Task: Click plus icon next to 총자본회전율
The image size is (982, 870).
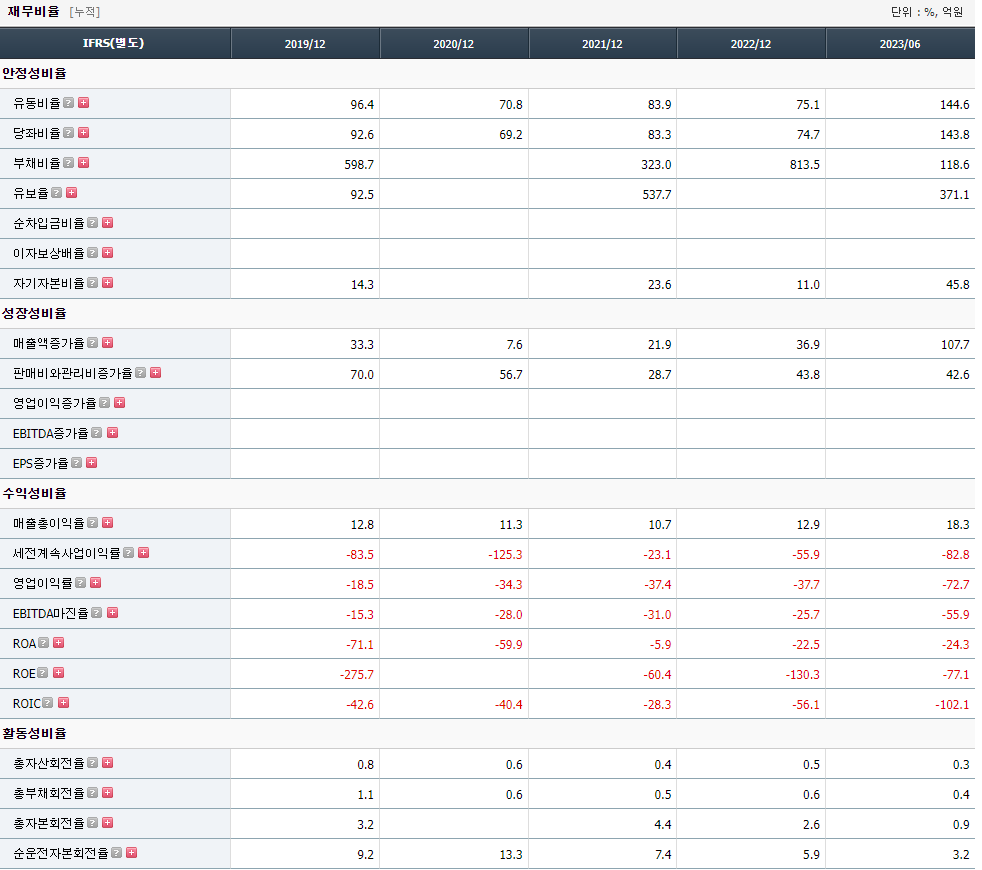Action: click(x=108, y=823)
